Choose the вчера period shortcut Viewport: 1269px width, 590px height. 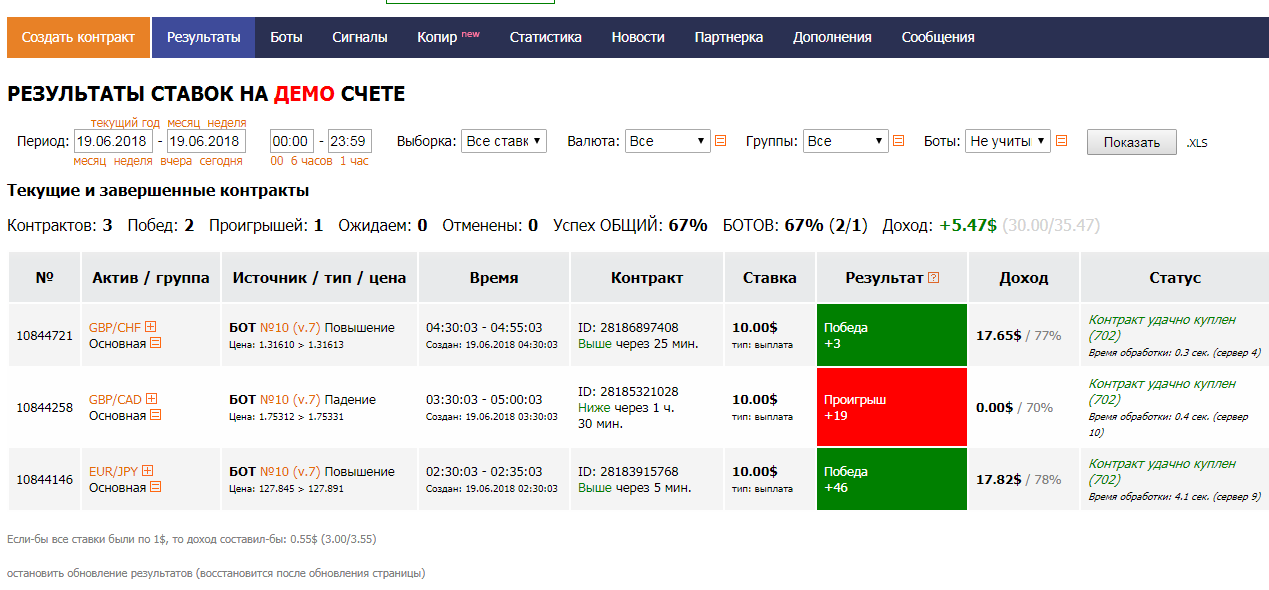click(x=176, y=161)
